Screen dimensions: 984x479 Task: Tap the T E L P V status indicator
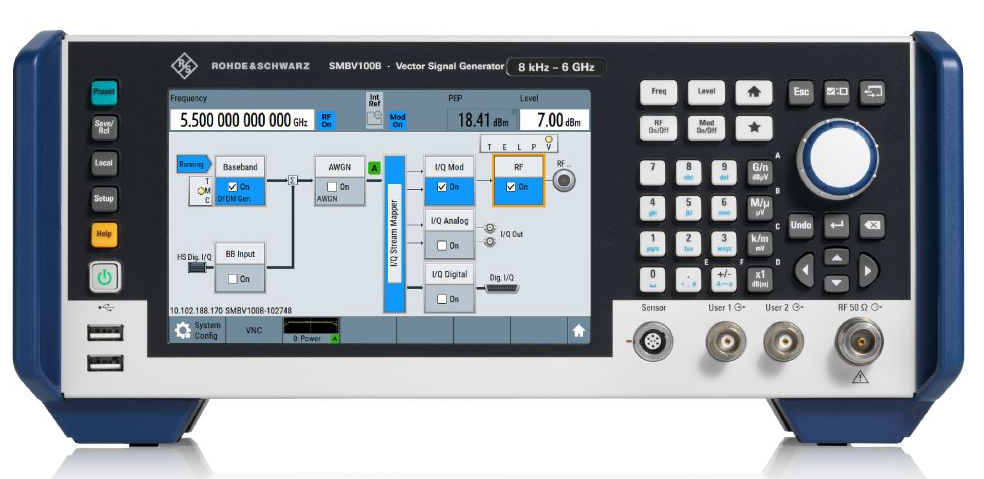pos(518,144)
